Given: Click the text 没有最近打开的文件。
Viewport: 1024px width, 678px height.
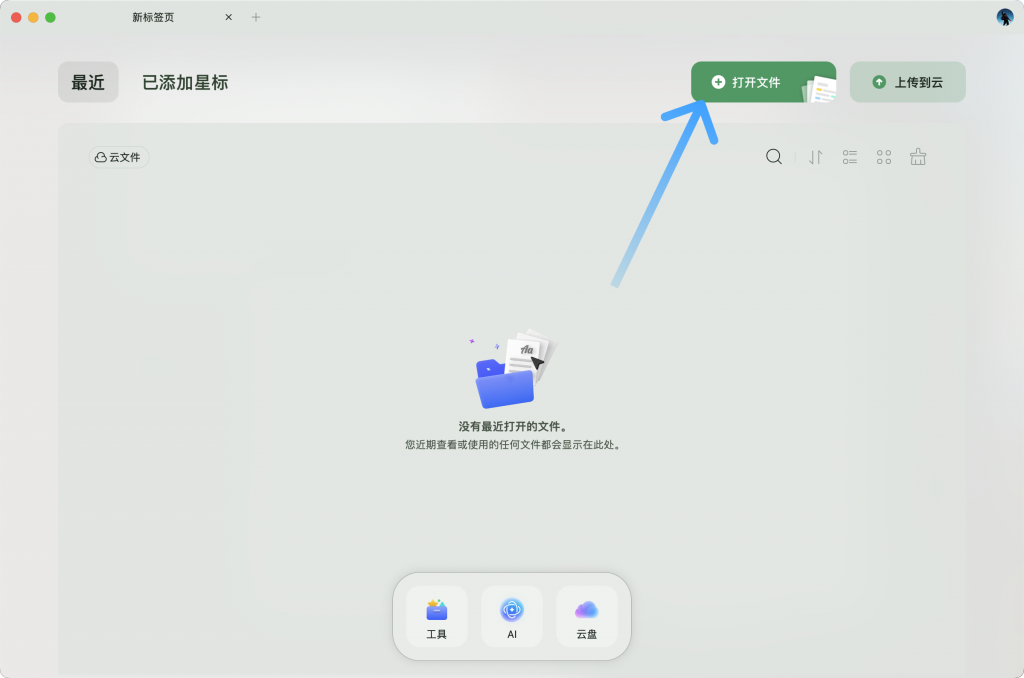Looking at the screenshot, I should coord(513,427).
